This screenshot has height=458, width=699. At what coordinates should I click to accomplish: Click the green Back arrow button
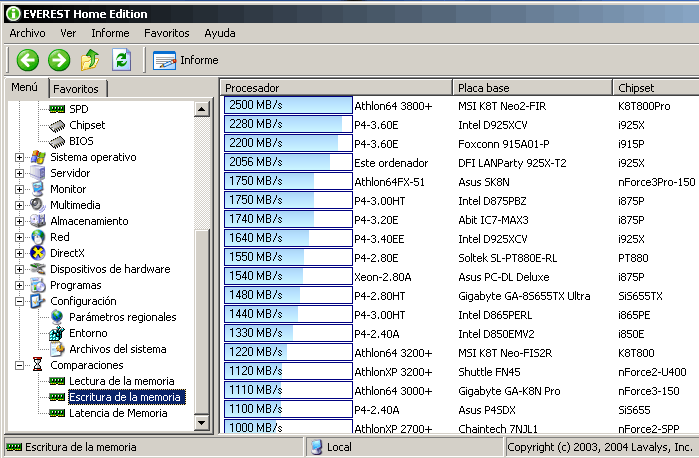point(28,60)
